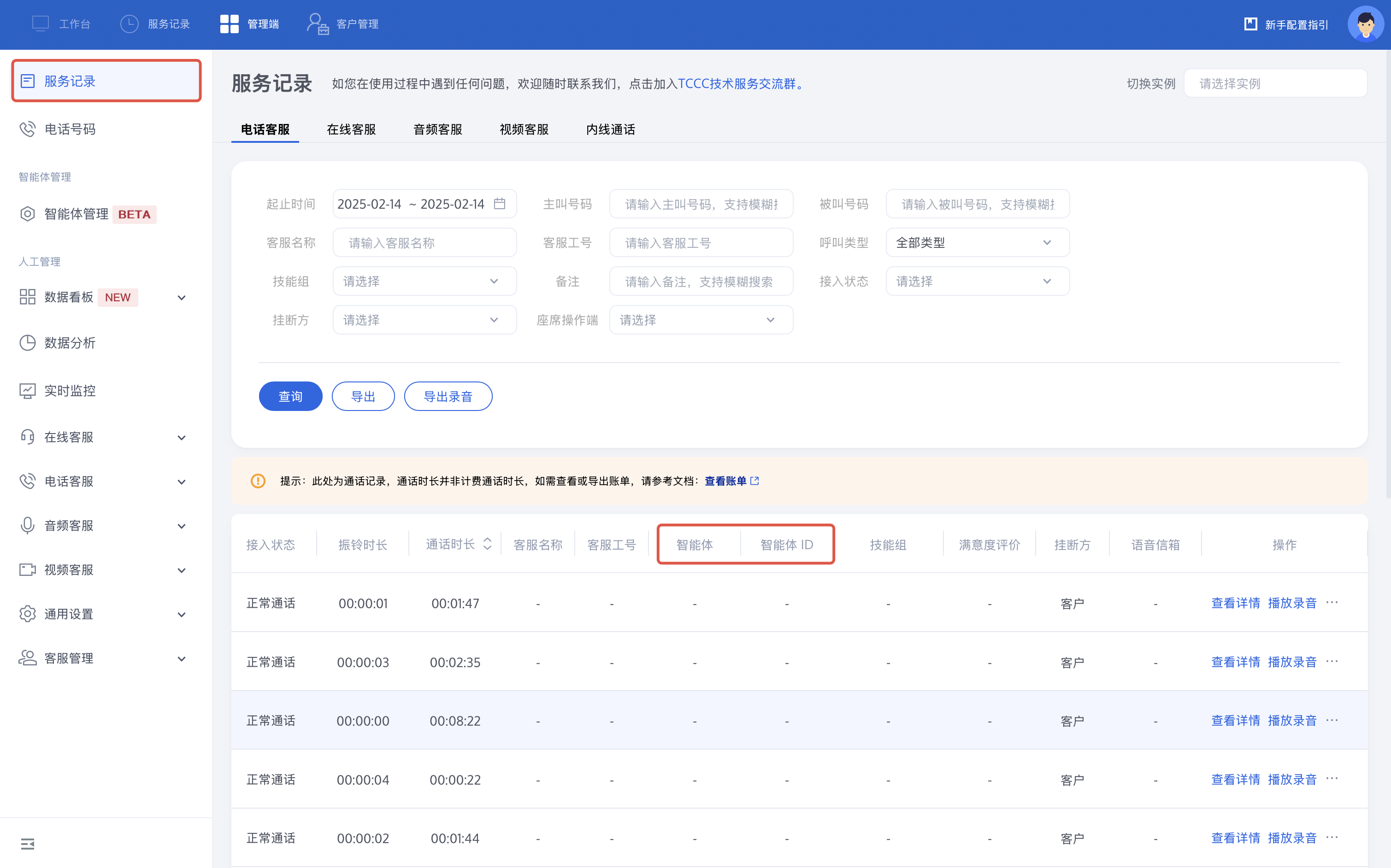1391x868 pixels.
Task: Open TCCC技术服务交流群 link
Action: pyautogui.click(x=736, y=84)
